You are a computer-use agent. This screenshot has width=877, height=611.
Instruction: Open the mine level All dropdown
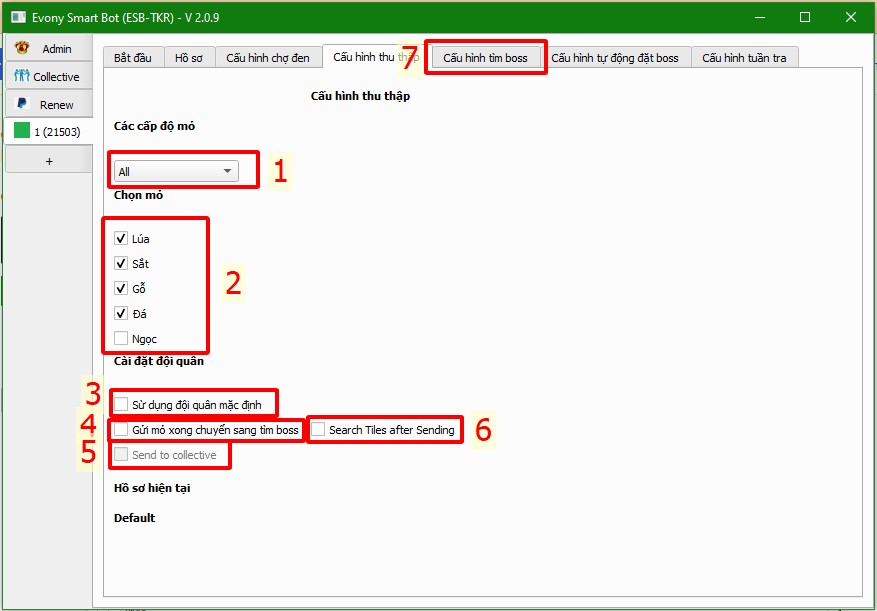[176, 171]
